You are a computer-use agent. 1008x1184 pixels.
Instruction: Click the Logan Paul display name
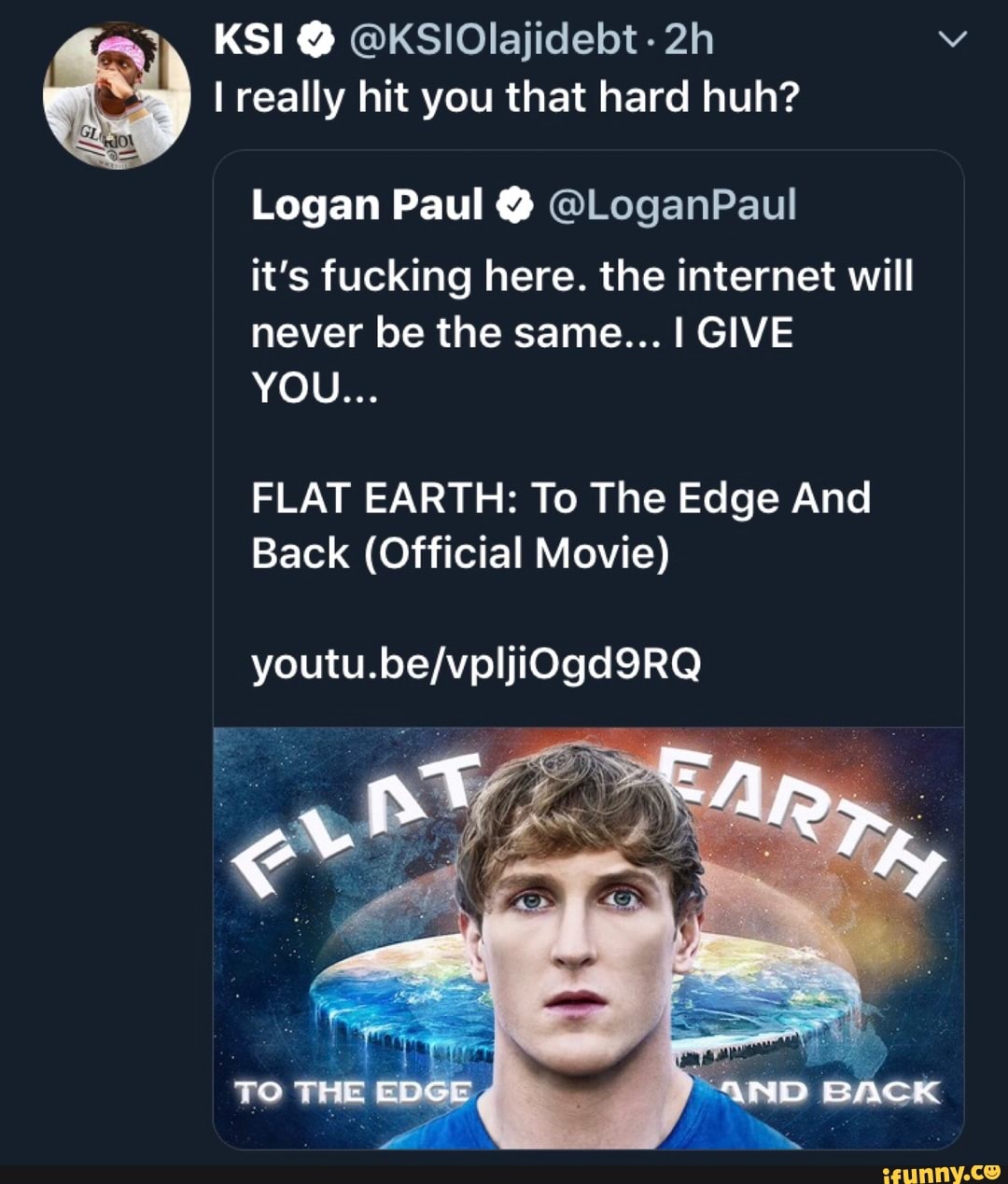coord(367,205)
